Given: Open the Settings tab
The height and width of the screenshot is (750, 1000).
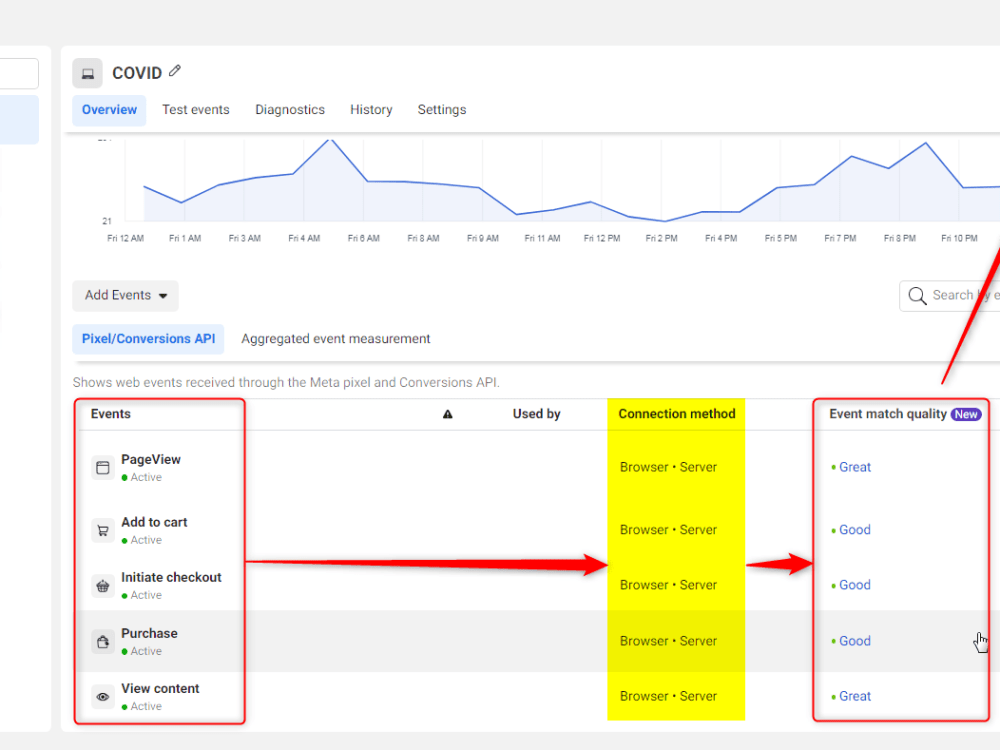Looking at the screenshot, I should pyautogui.click(x=442, y=110).
